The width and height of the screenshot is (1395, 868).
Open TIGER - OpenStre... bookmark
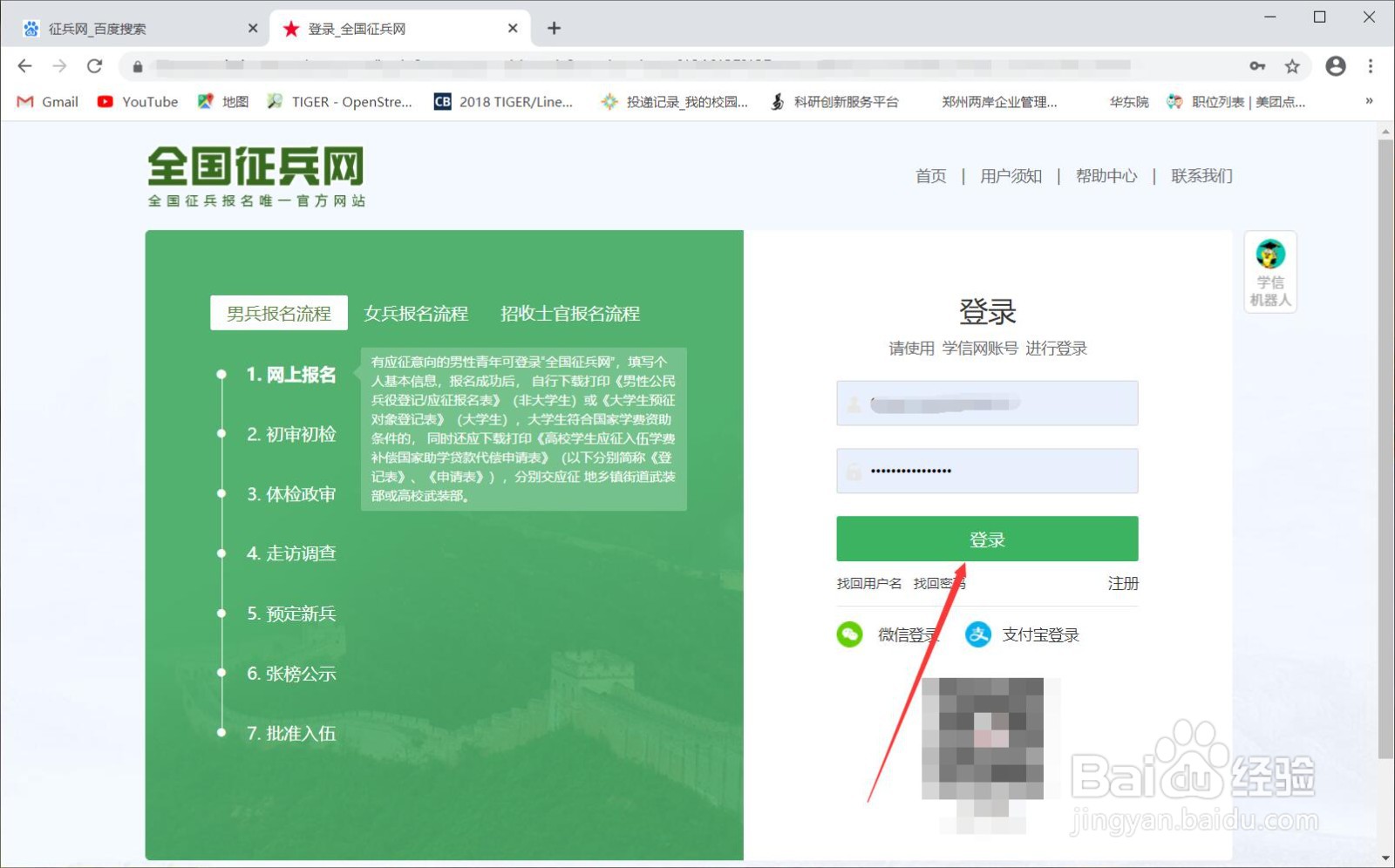tap(340, 102)
